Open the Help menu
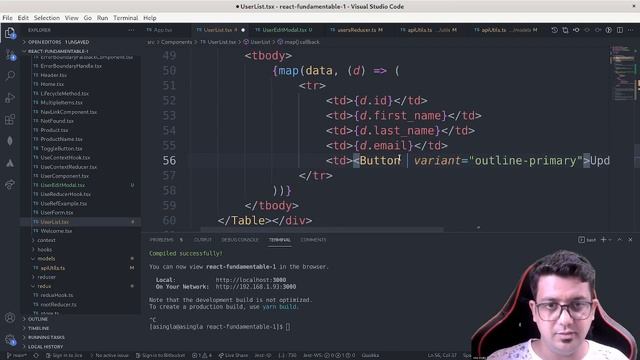Image resolution: width=640 pixels, height=360 pixels. (150, 18)
